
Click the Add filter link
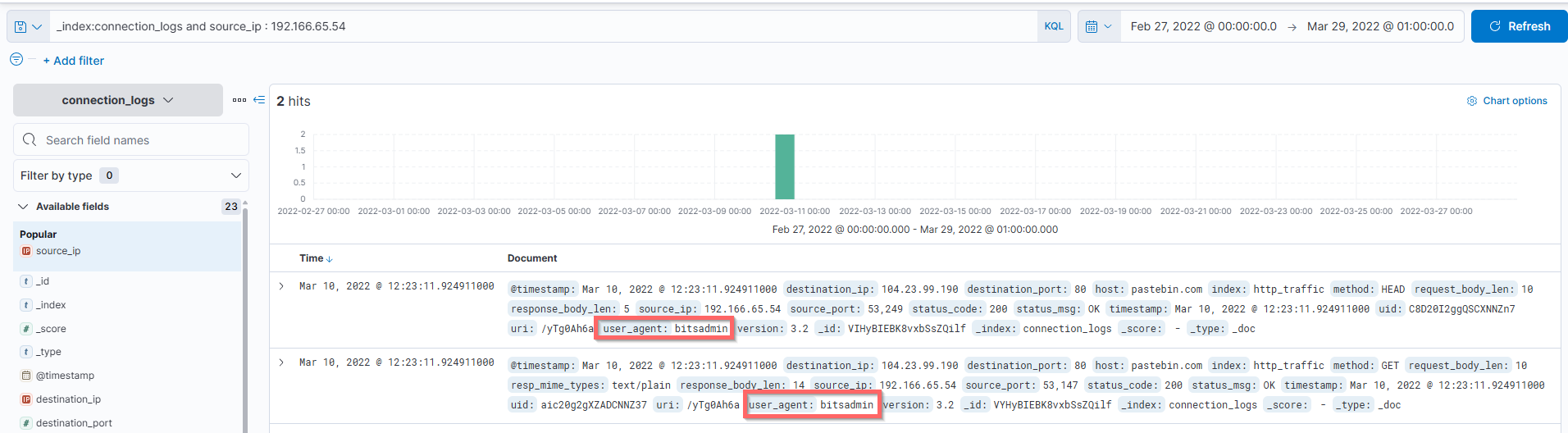pyautogui.click(x=74, y=61)
